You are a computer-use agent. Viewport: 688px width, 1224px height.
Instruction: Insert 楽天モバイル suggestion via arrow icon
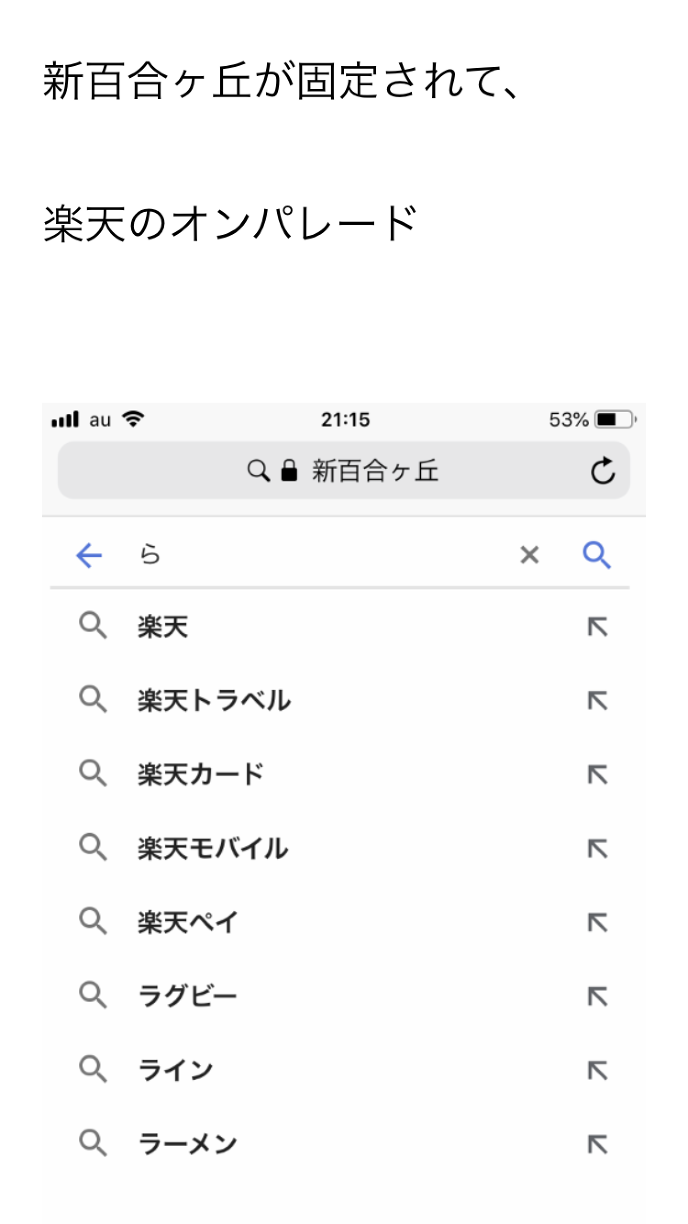pyautogui.click(x=597, y=849)
